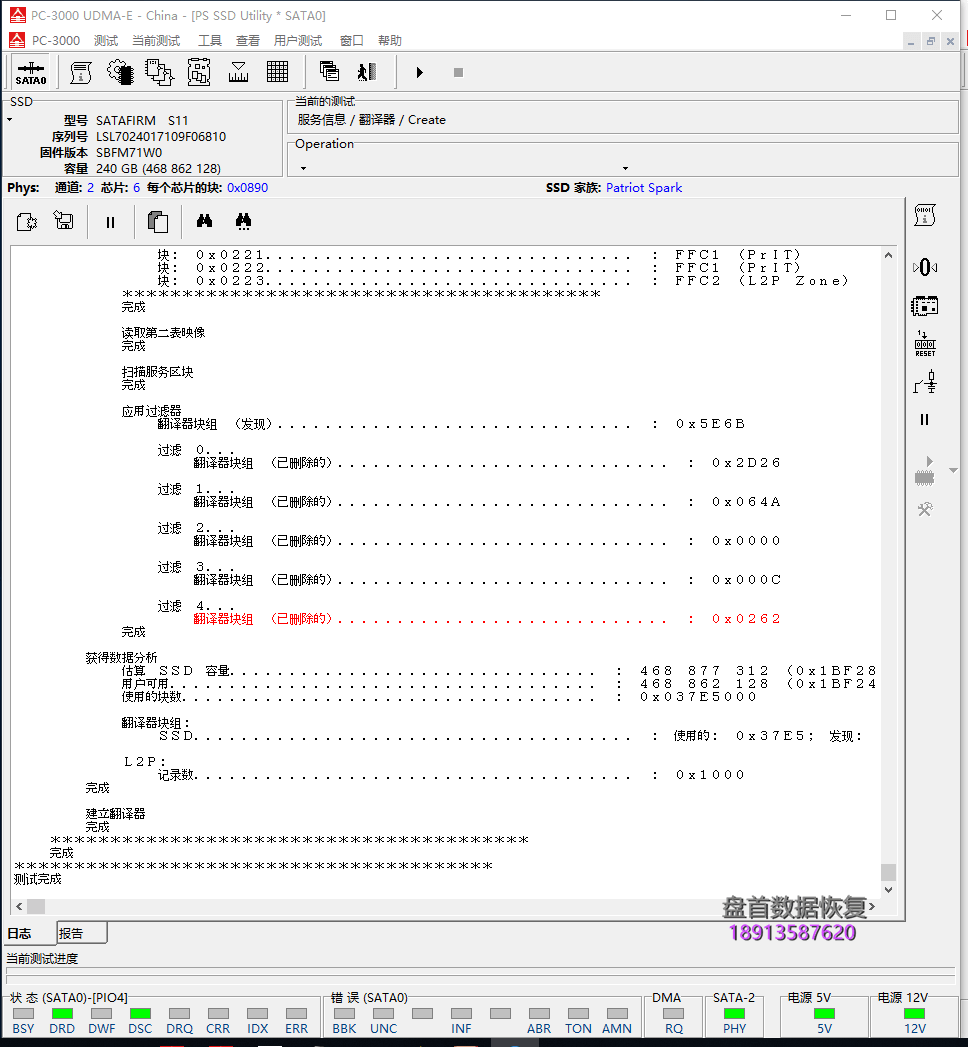Click the 5V power indicator
The width and height of the screenshot is (968, 1047).
[824, 1014]
